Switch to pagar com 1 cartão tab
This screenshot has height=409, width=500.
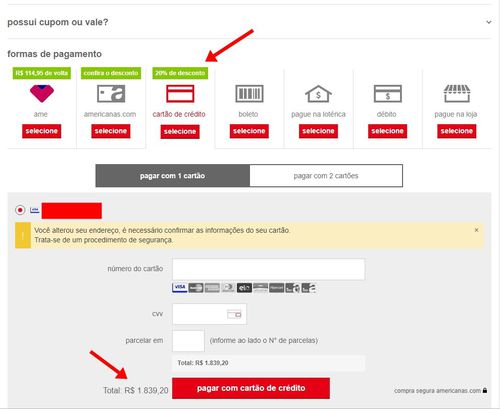(173, 176)
